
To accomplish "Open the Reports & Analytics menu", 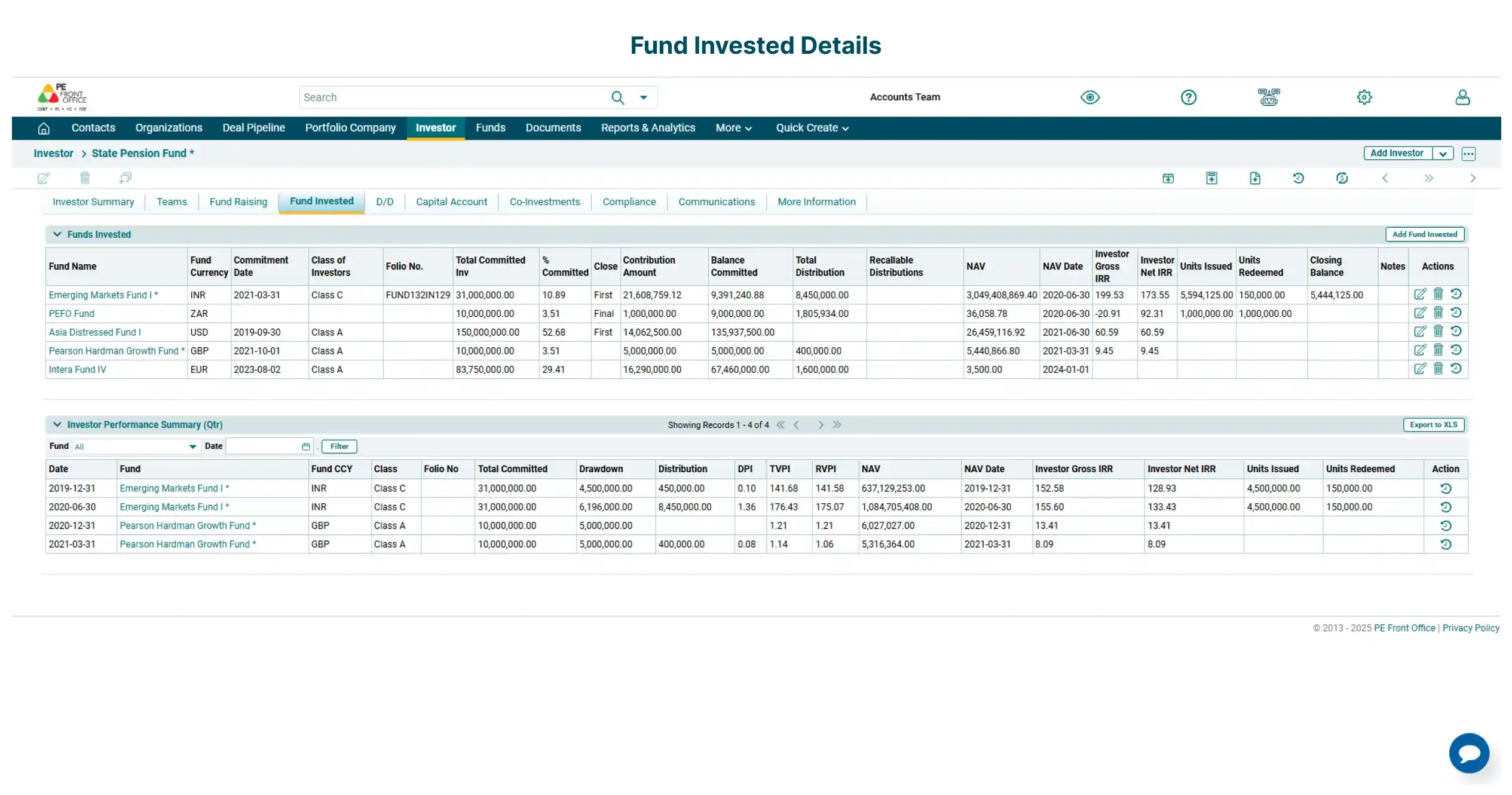I will click(x=648, y=128).
